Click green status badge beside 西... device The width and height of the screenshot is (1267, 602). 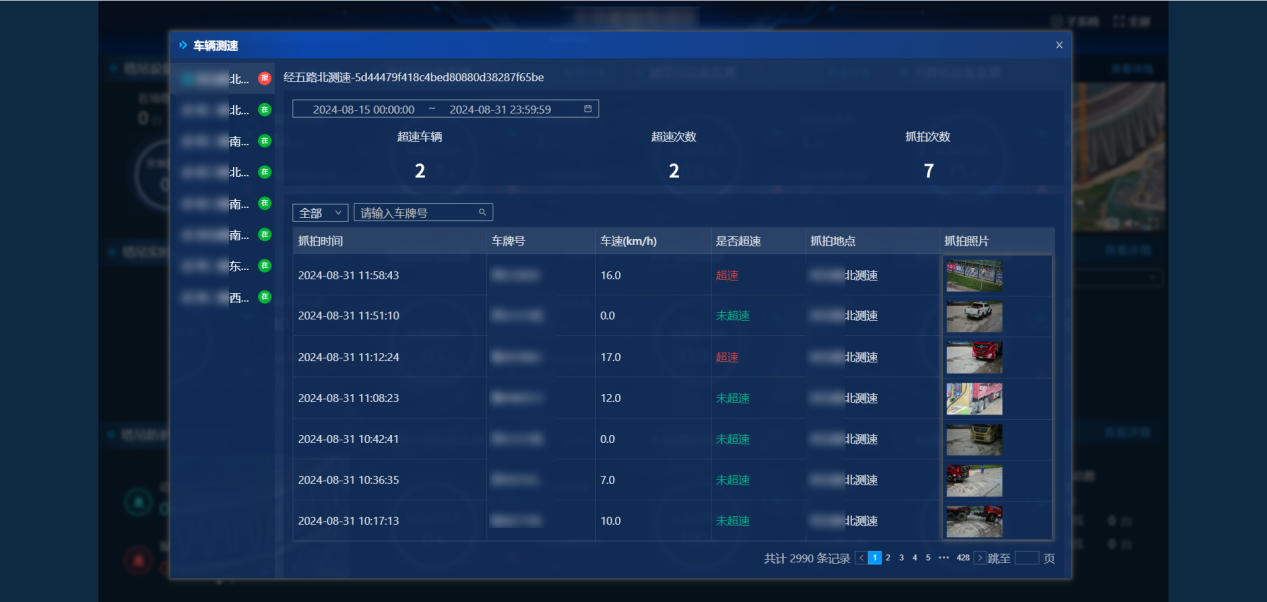click(264, 297)
